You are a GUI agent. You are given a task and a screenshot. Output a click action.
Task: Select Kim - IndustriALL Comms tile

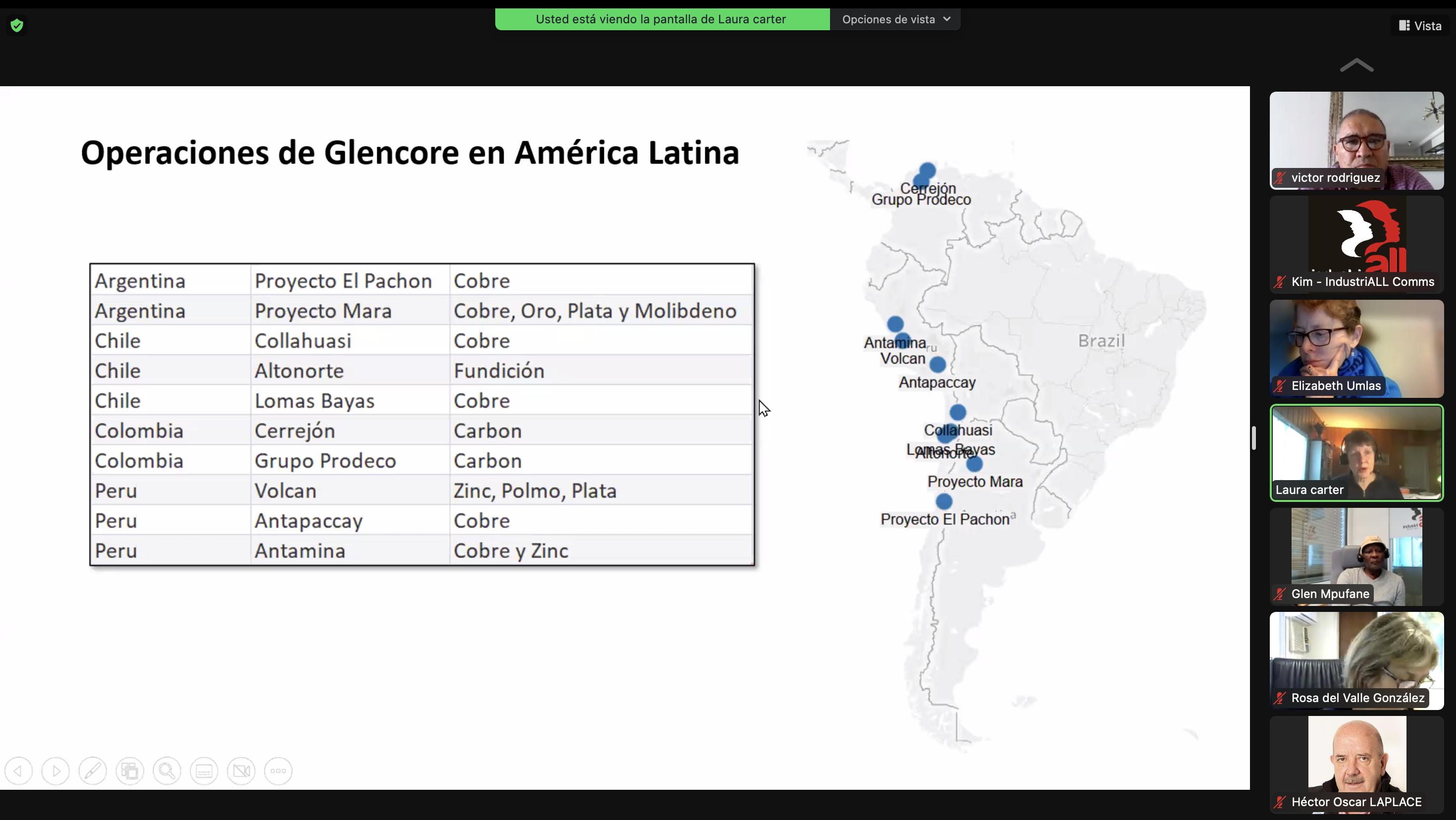1356,244
